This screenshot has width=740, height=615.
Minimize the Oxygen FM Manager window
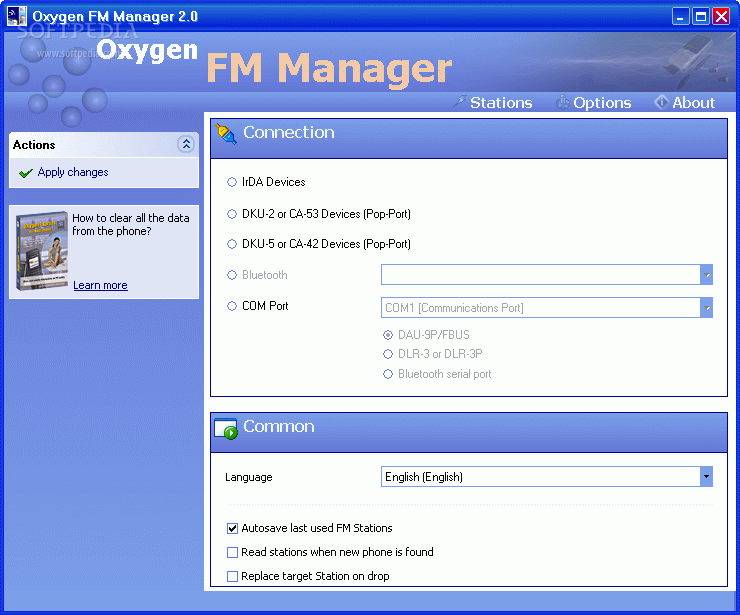point(680,17)
